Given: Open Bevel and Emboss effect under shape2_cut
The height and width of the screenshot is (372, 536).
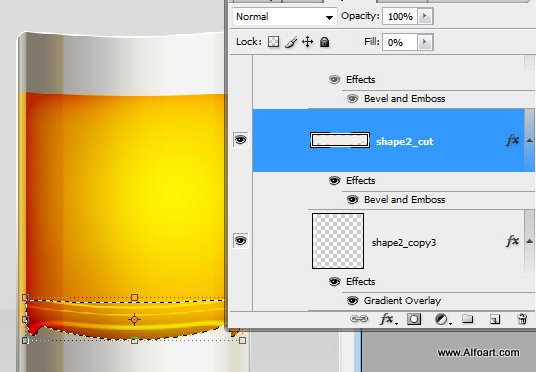Looking at the screenshot, I should click(404, 200).
